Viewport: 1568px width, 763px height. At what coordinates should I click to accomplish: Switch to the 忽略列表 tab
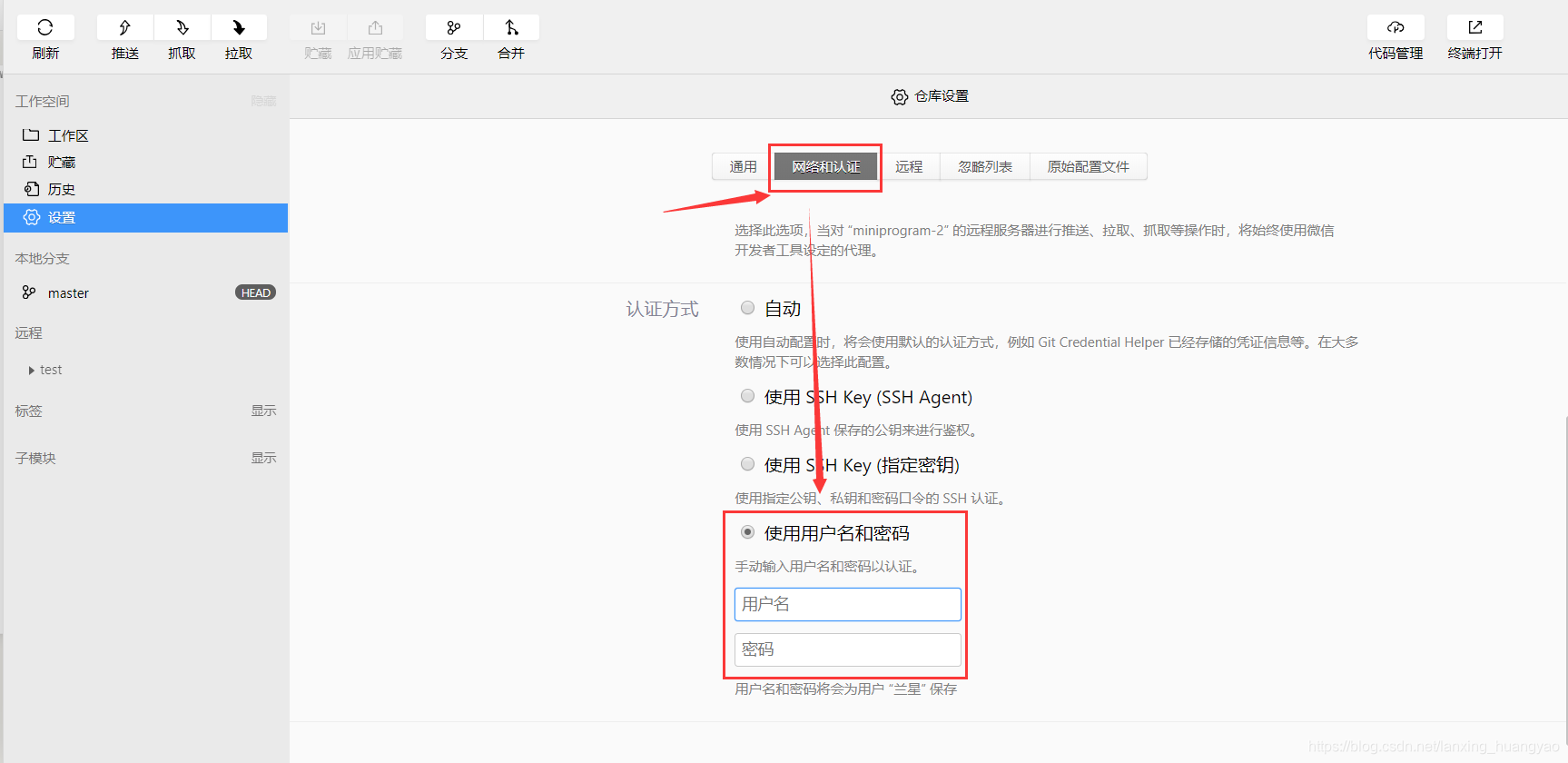[x=985, y=167]
